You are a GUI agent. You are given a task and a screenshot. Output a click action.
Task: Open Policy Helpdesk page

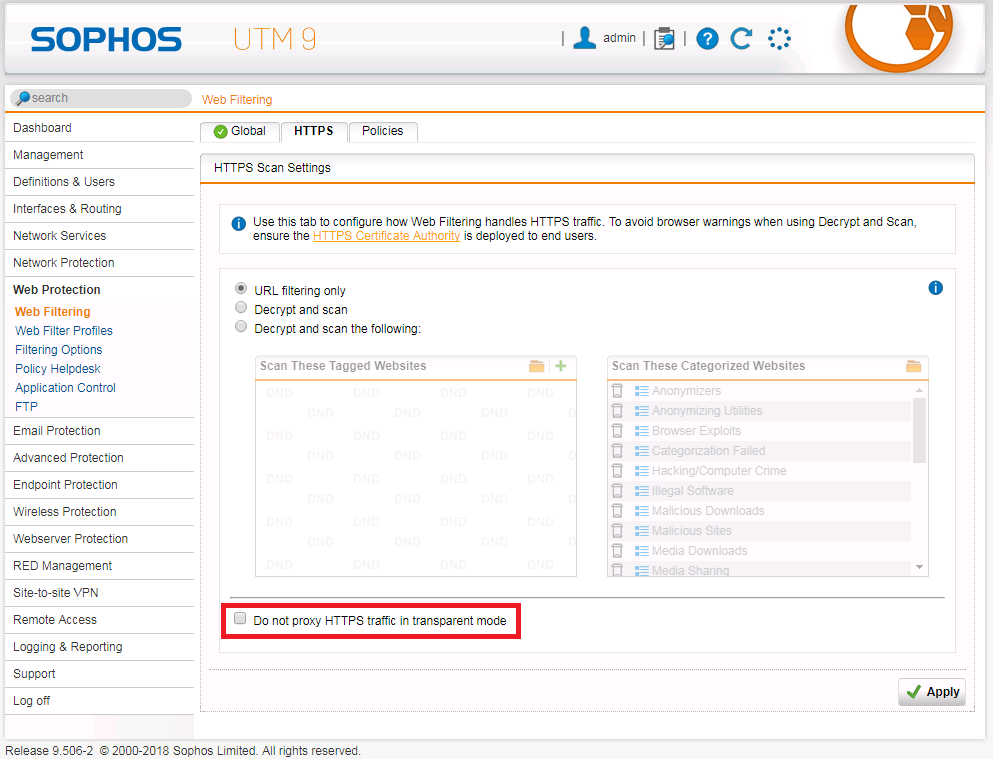(x=58, y=369)
